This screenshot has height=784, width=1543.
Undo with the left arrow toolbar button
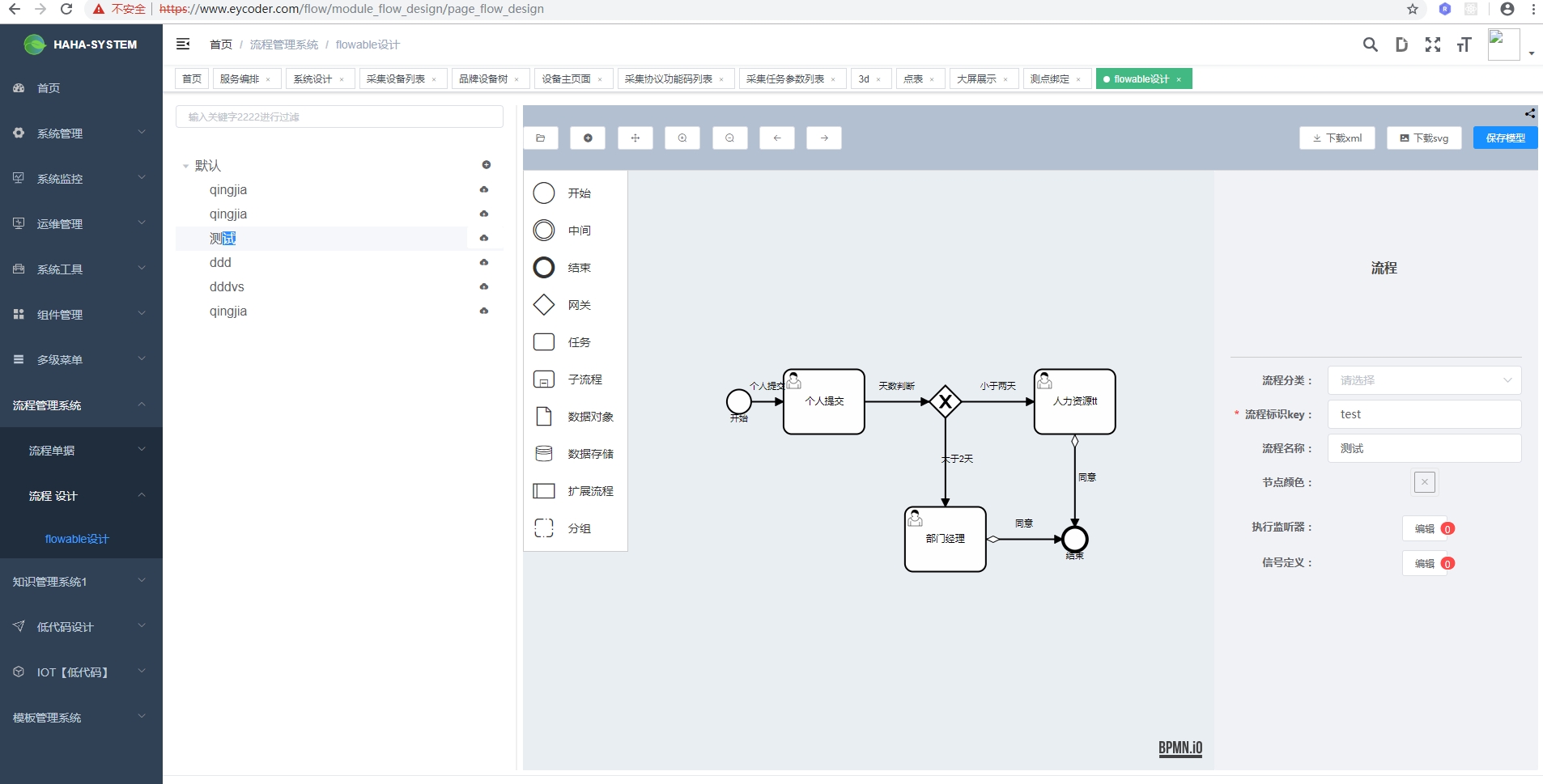(x=777, y=138)
